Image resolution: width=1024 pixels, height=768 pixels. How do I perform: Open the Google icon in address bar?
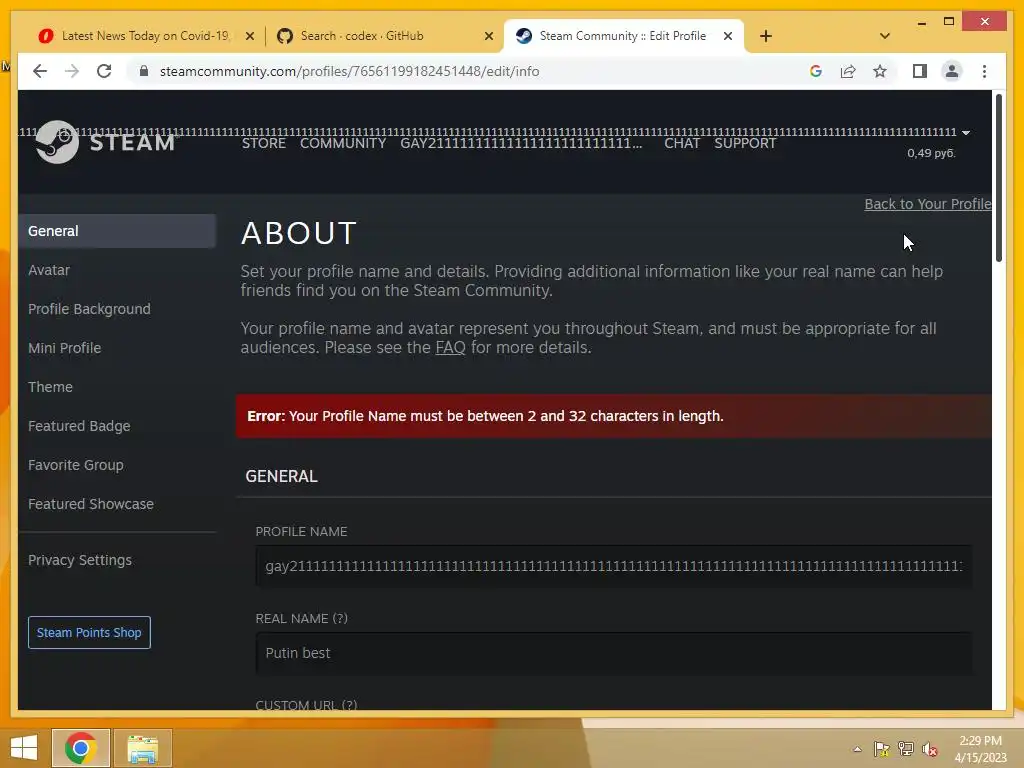[816, 71]
